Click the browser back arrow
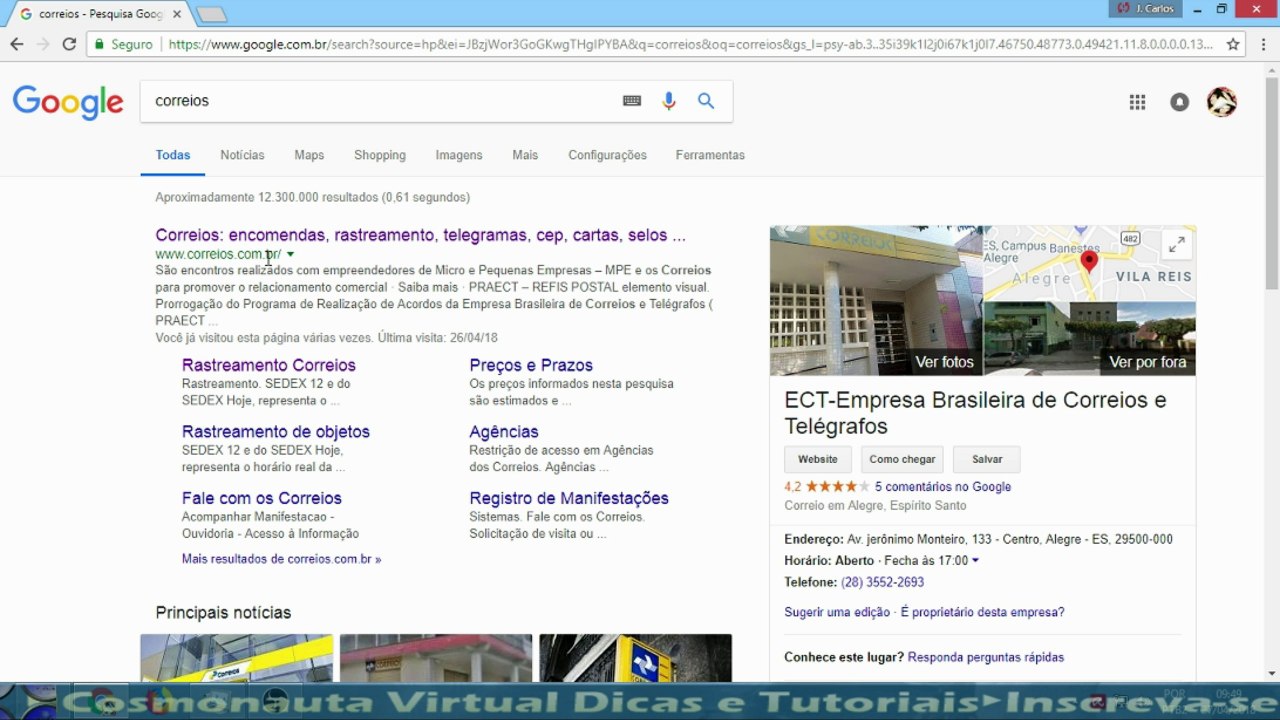 (17, 44)
